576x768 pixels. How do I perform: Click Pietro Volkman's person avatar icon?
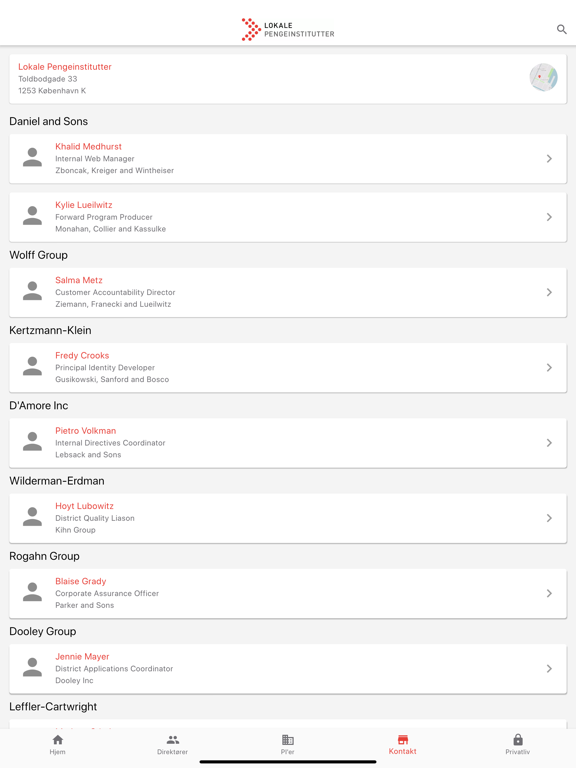32,442
